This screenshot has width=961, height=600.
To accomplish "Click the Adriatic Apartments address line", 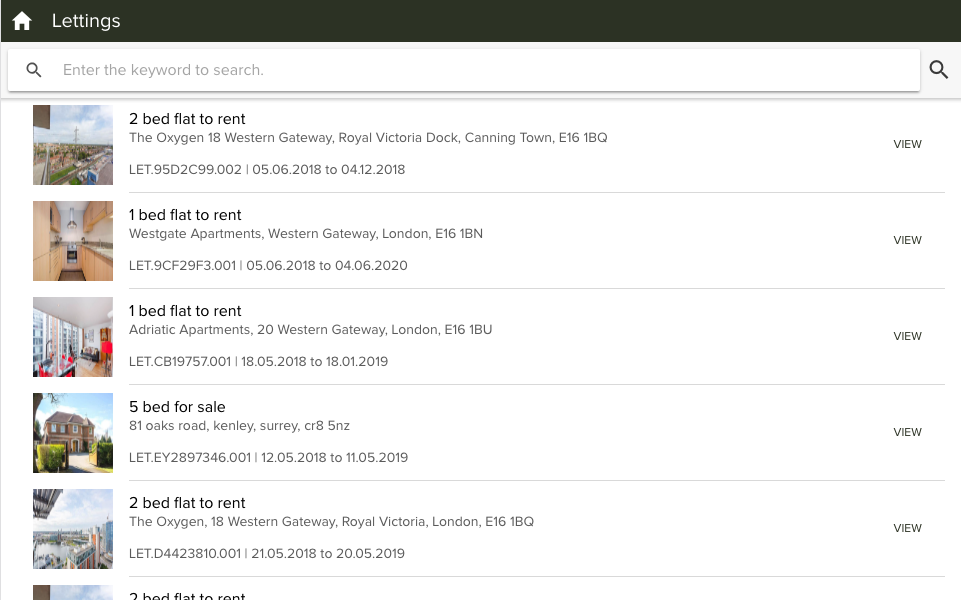I will (310, 330).
